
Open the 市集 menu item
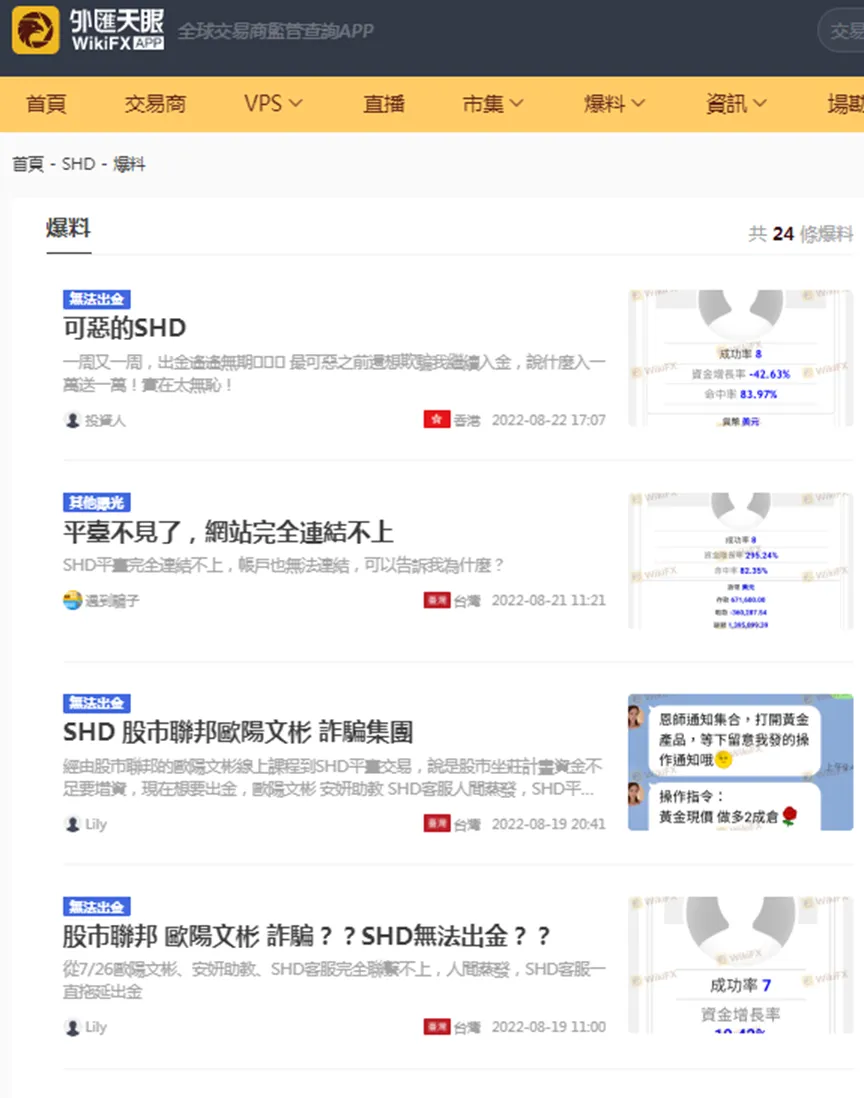coord(482,104)
